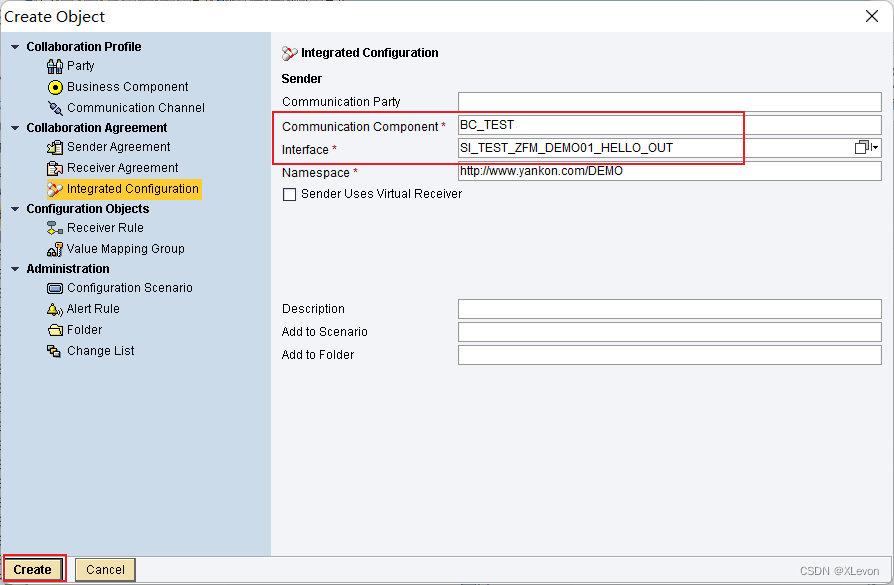Click the Description label

[313, 308]
